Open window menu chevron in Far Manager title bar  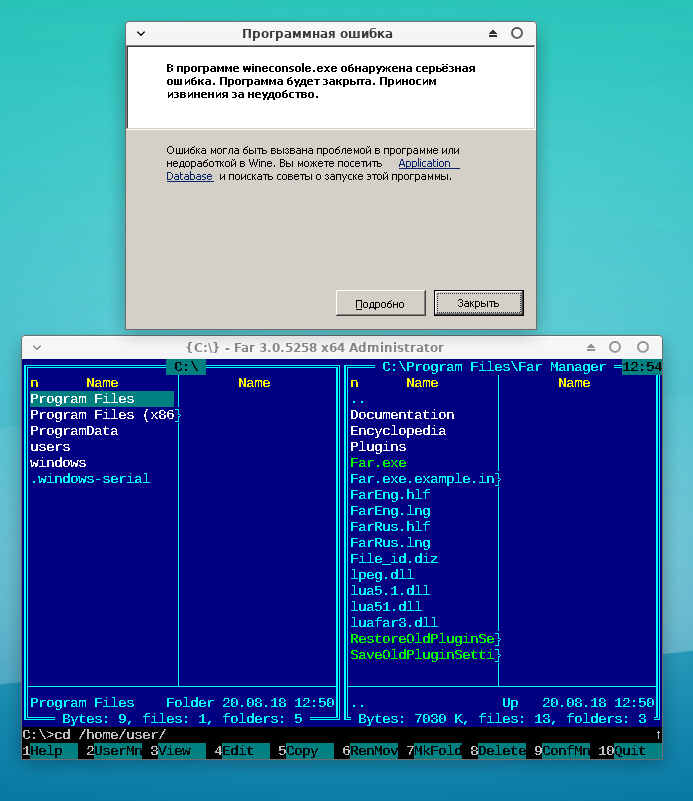tap(37, 347)
